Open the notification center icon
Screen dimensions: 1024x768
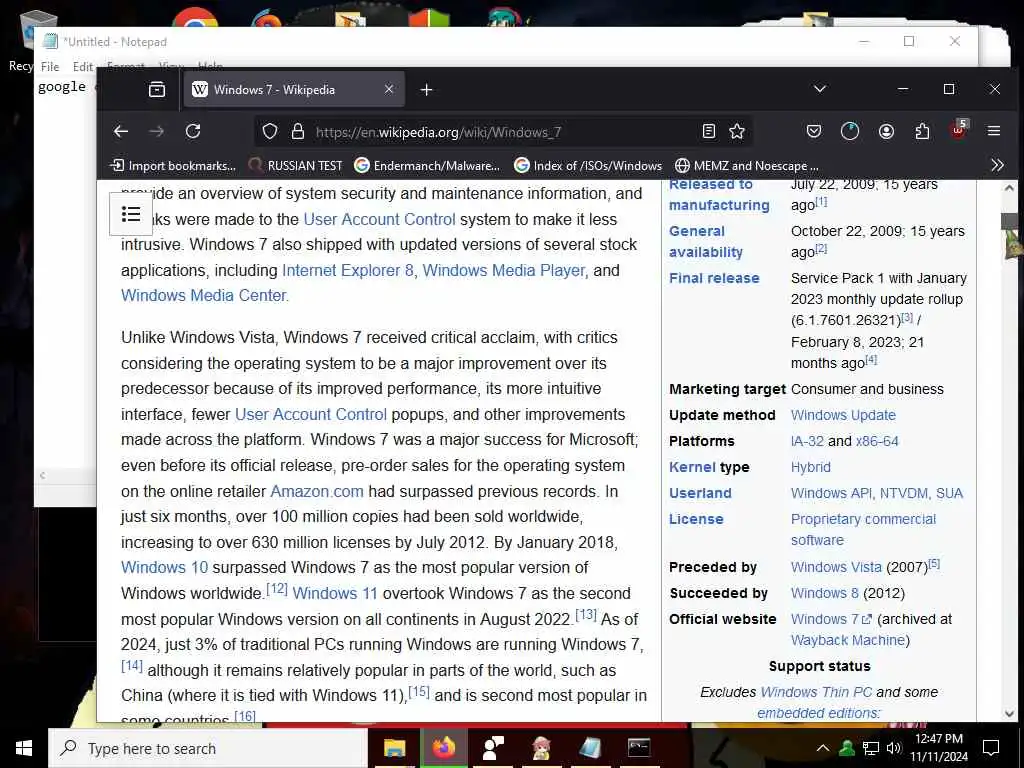[991, 748]
